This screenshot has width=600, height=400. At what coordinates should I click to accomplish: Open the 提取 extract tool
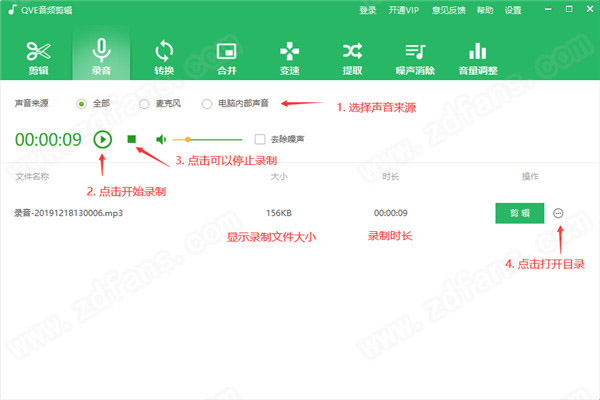click(352, 58)
